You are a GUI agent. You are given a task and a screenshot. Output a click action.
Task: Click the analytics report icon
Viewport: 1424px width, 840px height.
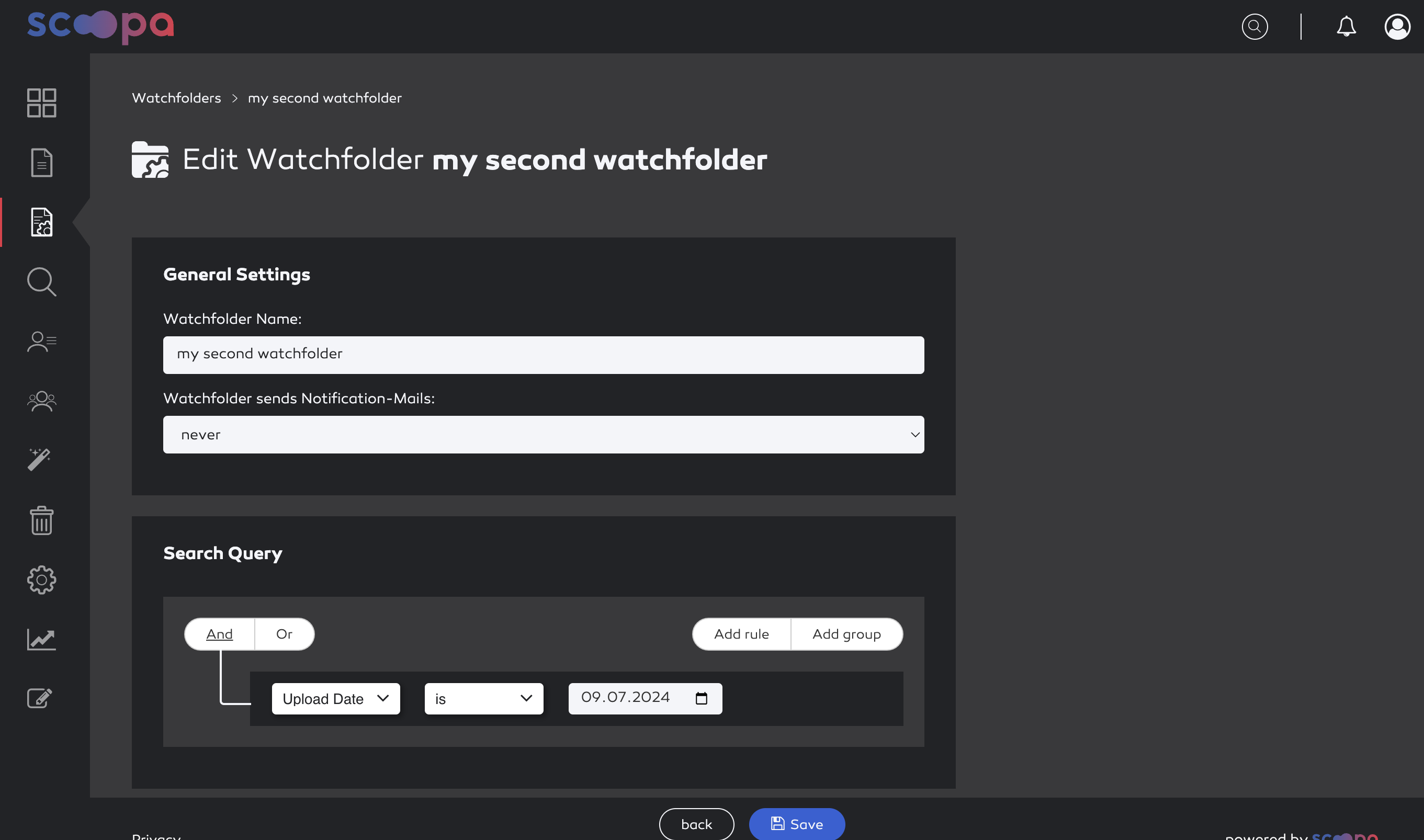coord(41,638)
